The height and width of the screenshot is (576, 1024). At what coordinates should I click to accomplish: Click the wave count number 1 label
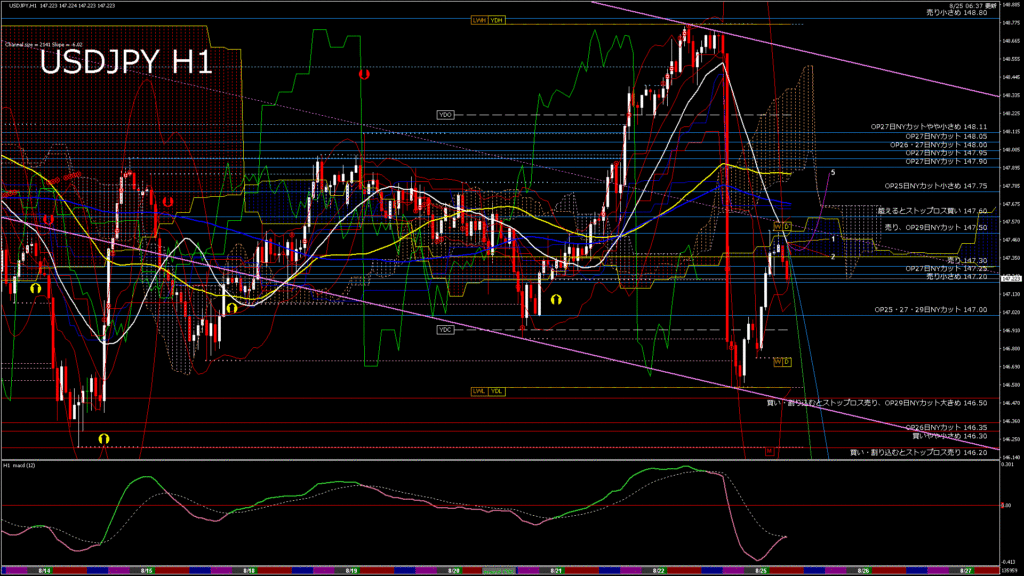point(833,239)
